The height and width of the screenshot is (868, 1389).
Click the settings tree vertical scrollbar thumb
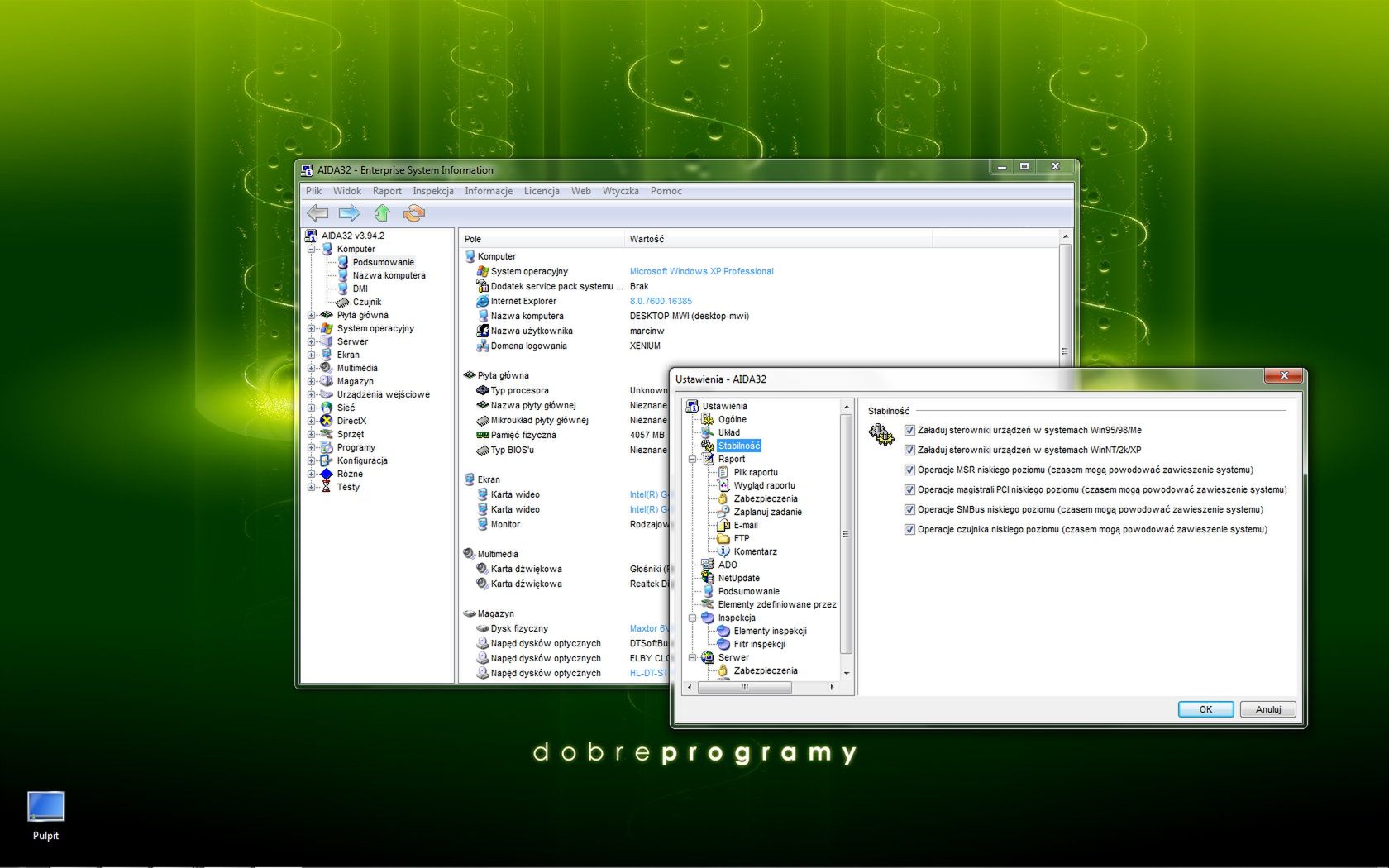pyautogui.click(x=846, y=533)
